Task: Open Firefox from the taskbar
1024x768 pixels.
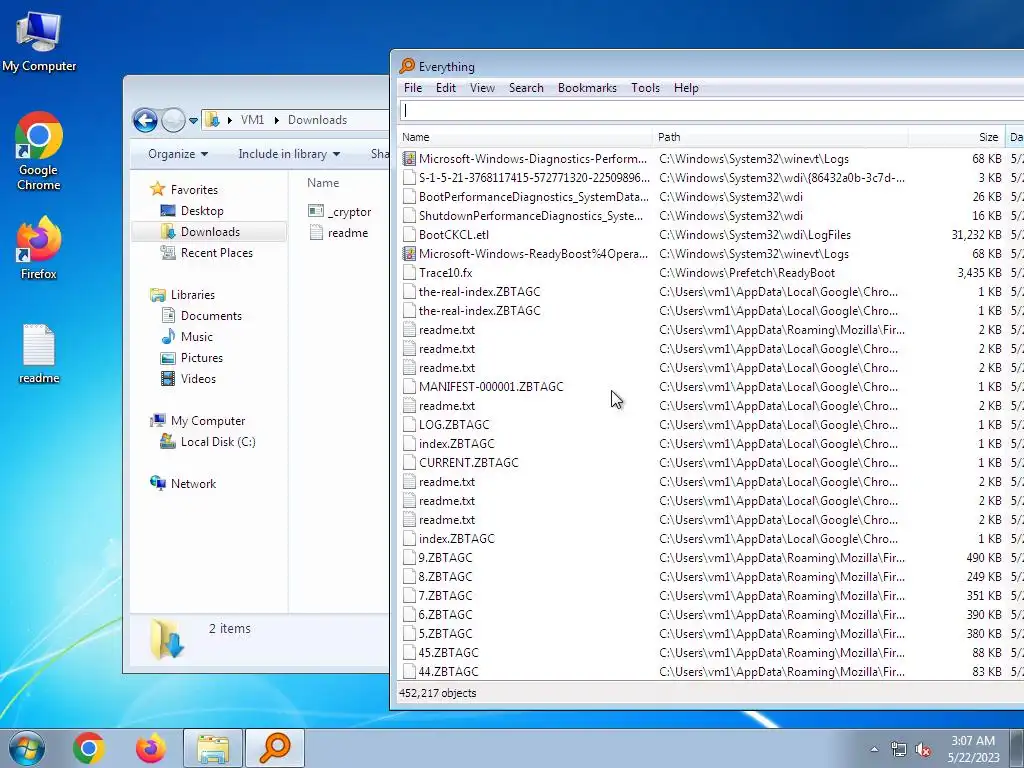Action: coord(151,748)
